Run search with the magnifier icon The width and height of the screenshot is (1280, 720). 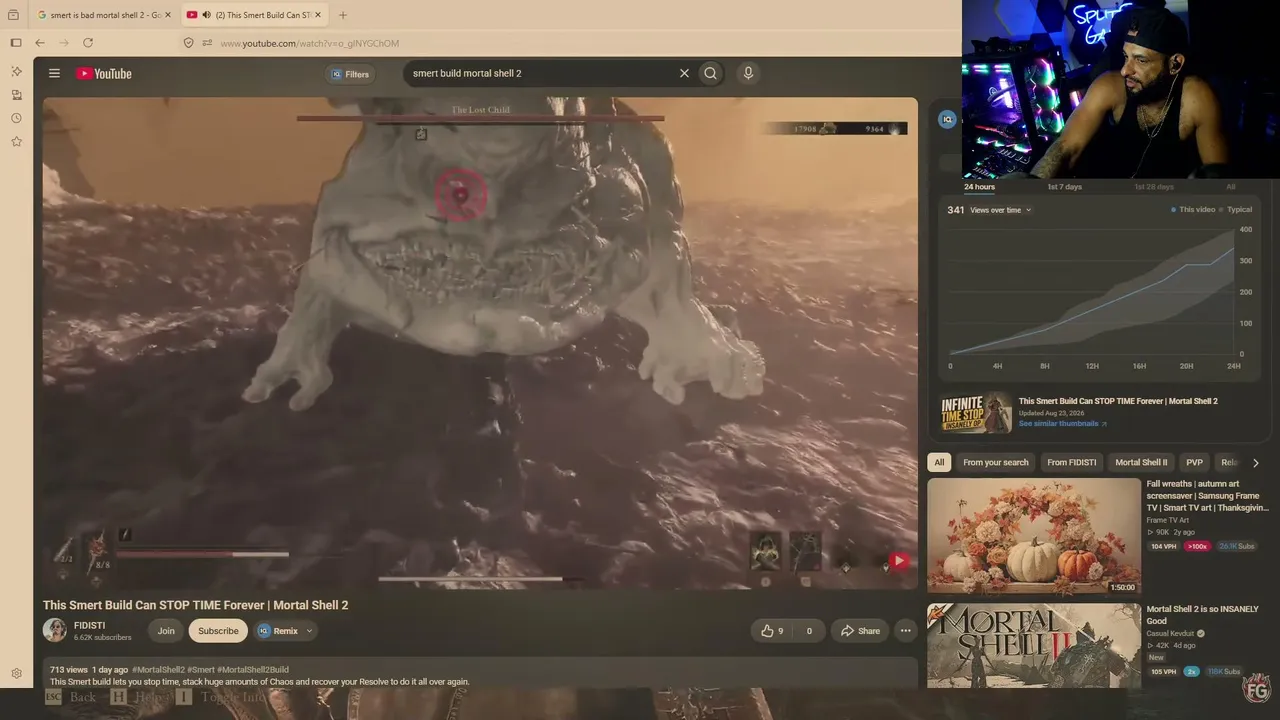pyautogui.click(x=710, y=73)
